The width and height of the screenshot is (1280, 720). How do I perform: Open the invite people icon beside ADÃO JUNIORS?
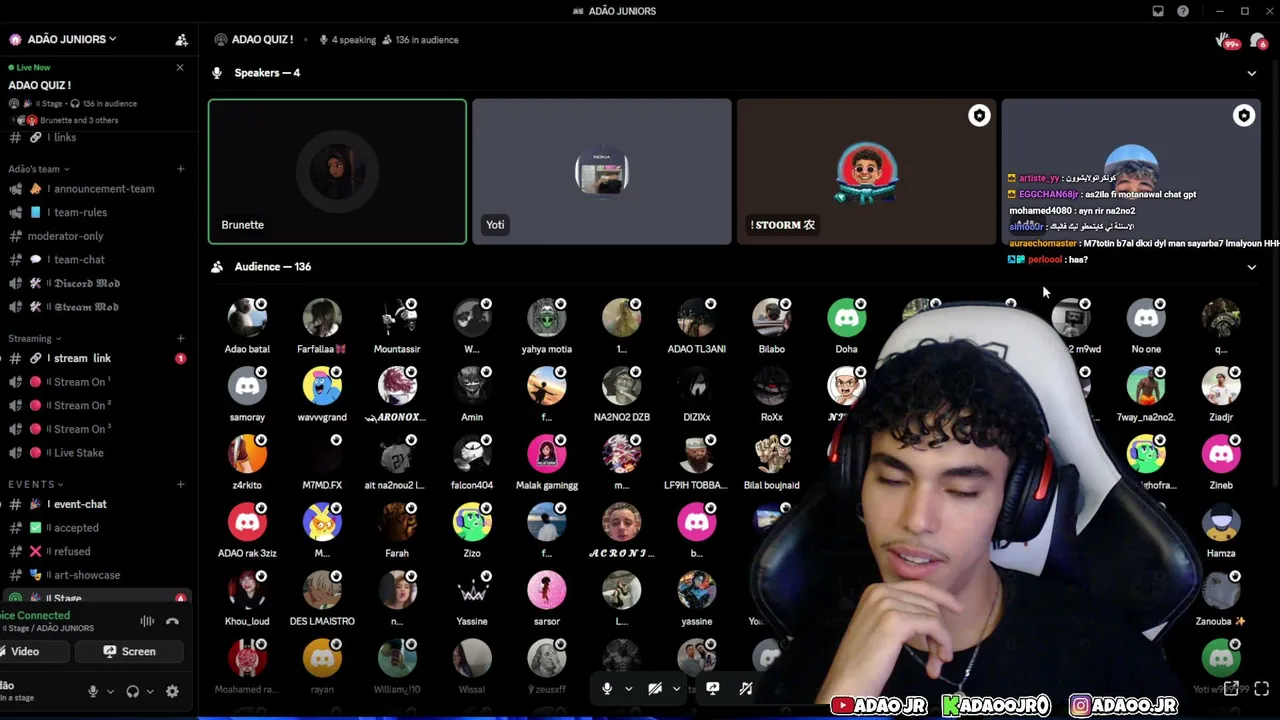181,40
